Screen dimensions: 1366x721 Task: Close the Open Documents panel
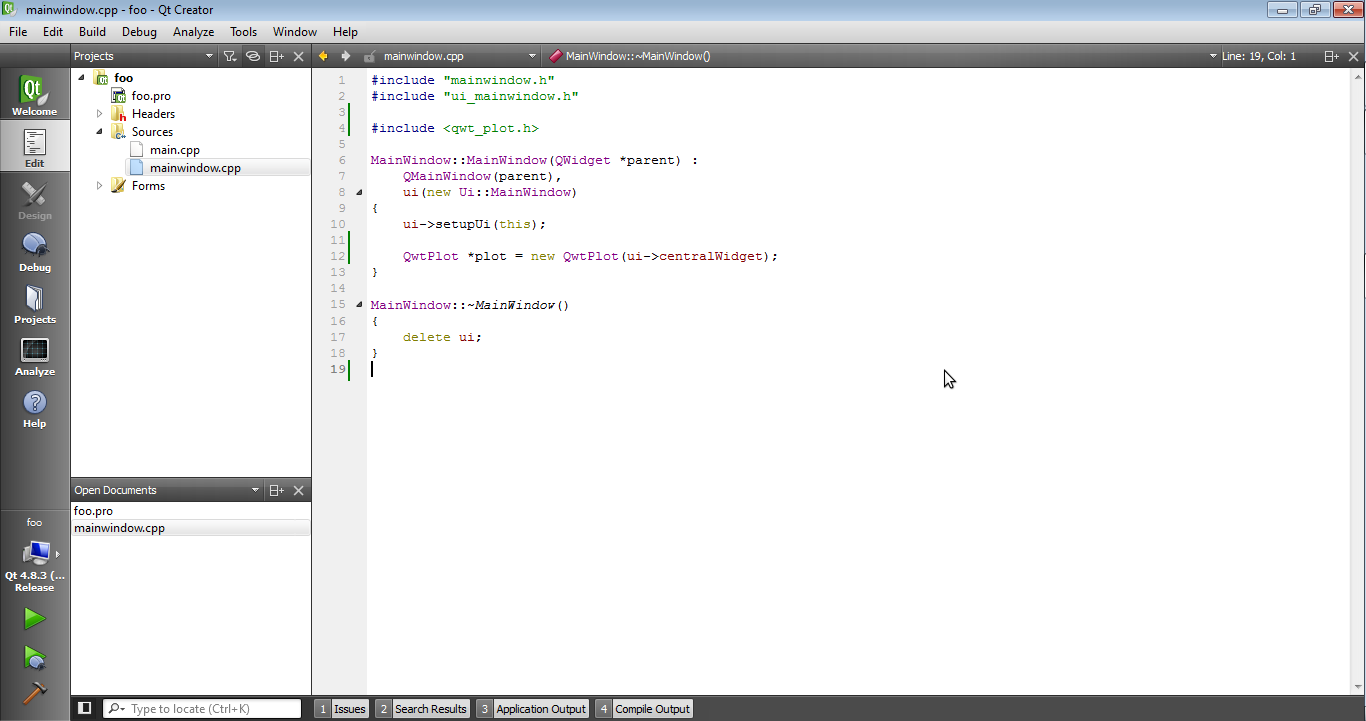(x=298, y=490)
